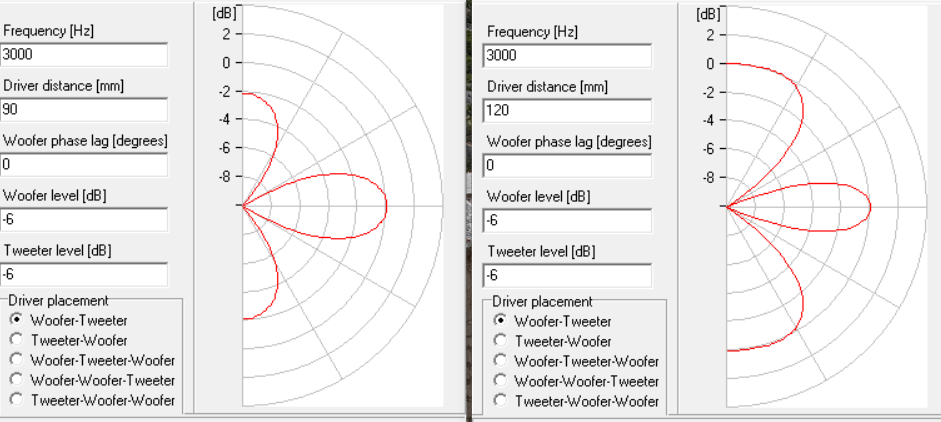
Task: Enable Tweeter-Woofer-Woofer option in right panel
Action: click(x=500, y=401)
